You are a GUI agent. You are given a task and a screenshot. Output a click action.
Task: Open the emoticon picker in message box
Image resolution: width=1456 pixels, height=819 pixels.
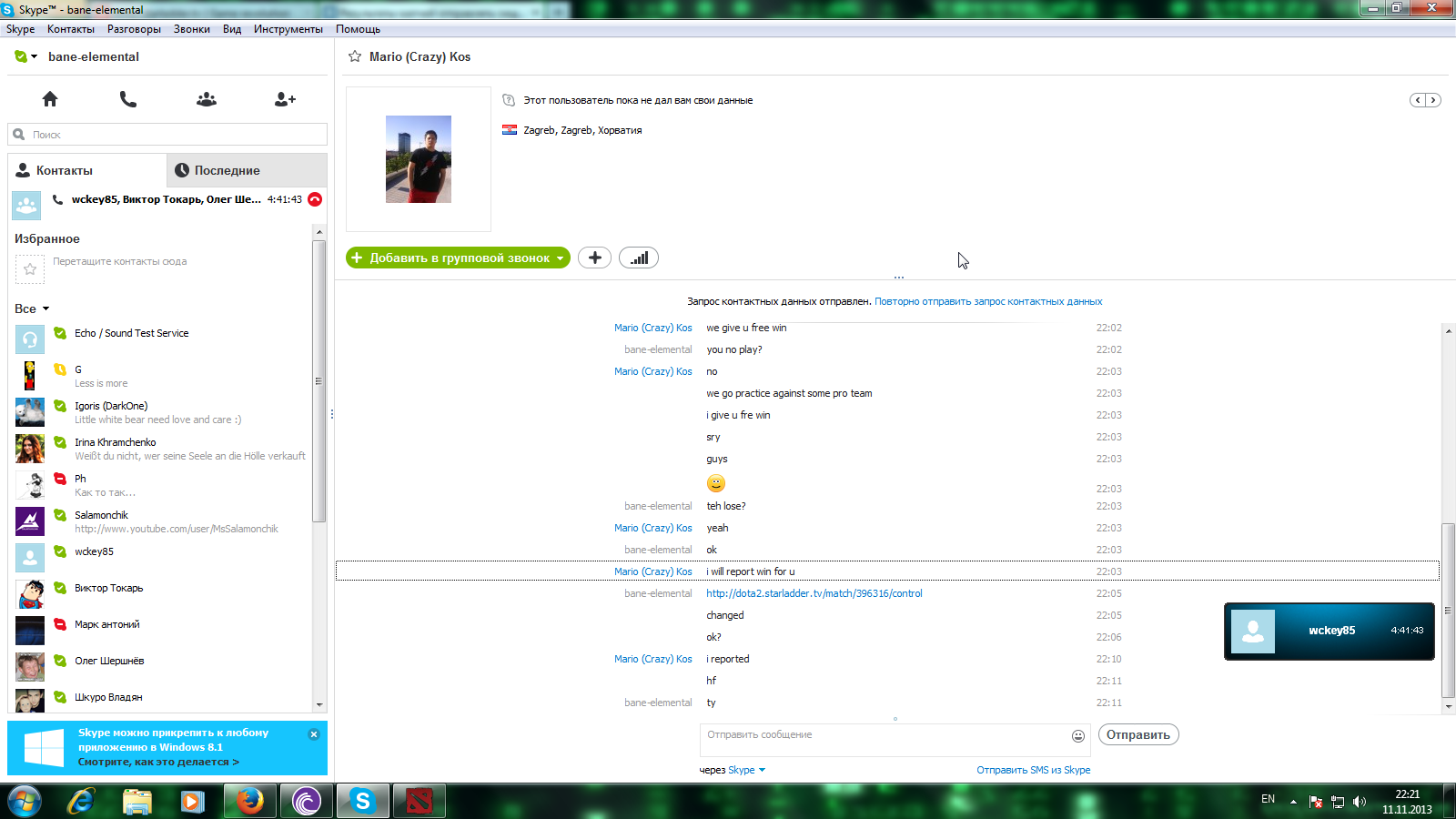pyautogui.click(x=1078, y=735)
